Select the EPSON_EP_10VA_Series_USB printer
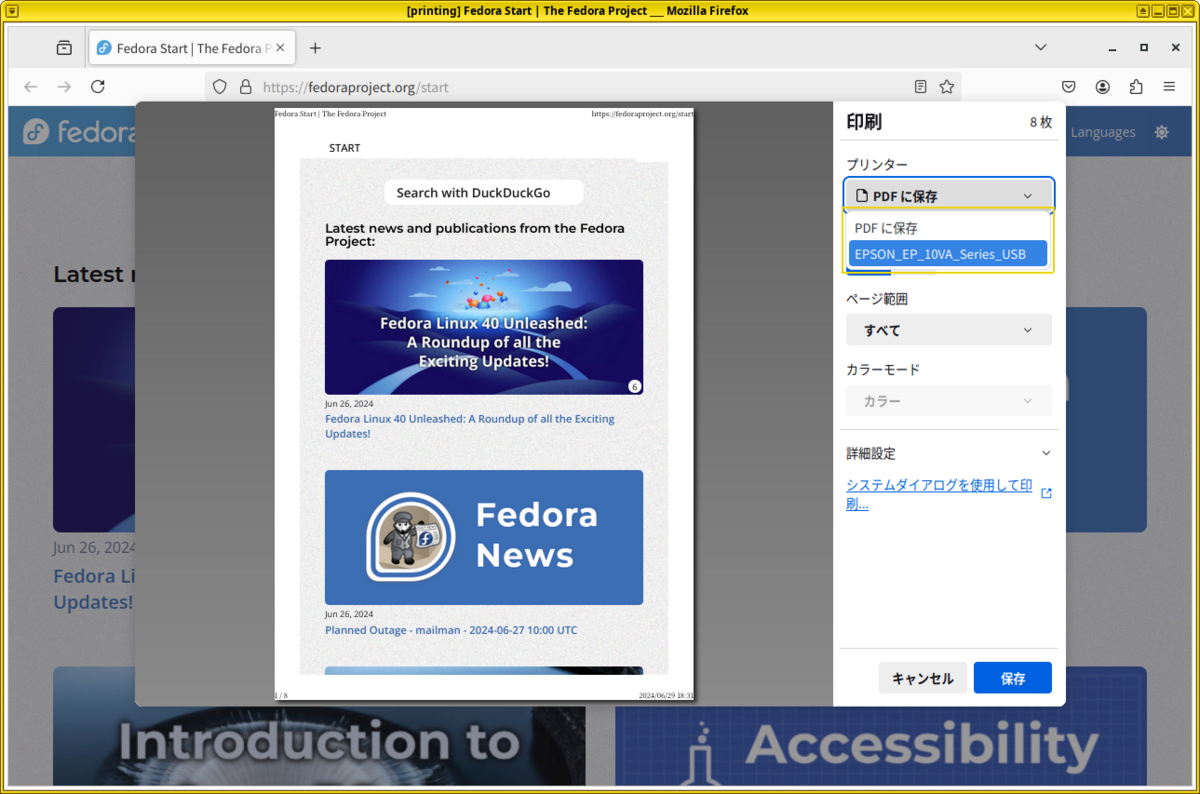The height and width of the screenshot is (794, 1200). 947,253
